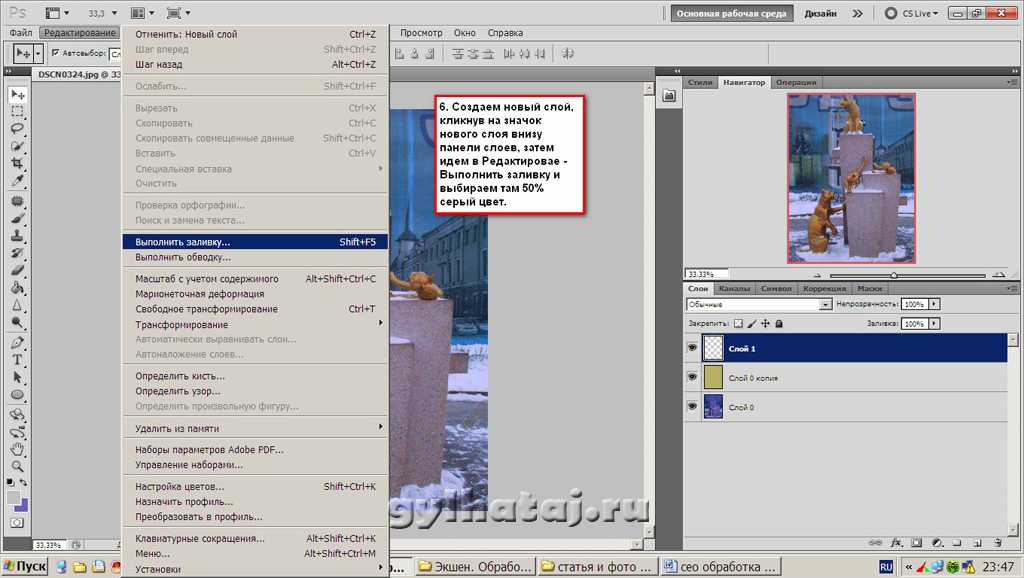The height and width of the screenshot is (578, 1024).
Task: Switch to the Каналы tab
Action: 734,289
